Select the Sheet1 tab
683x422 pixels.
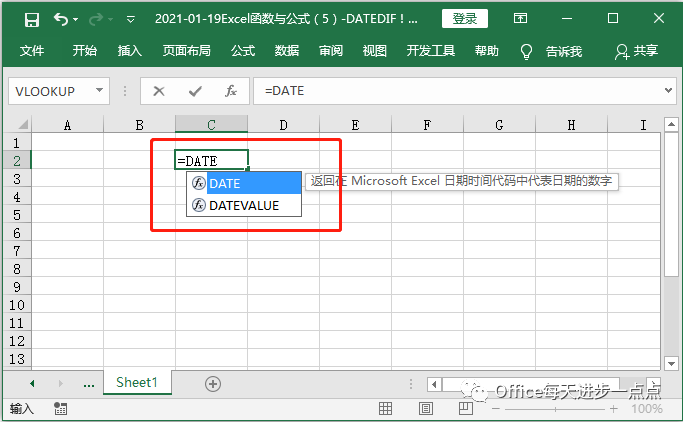[137, 382]
